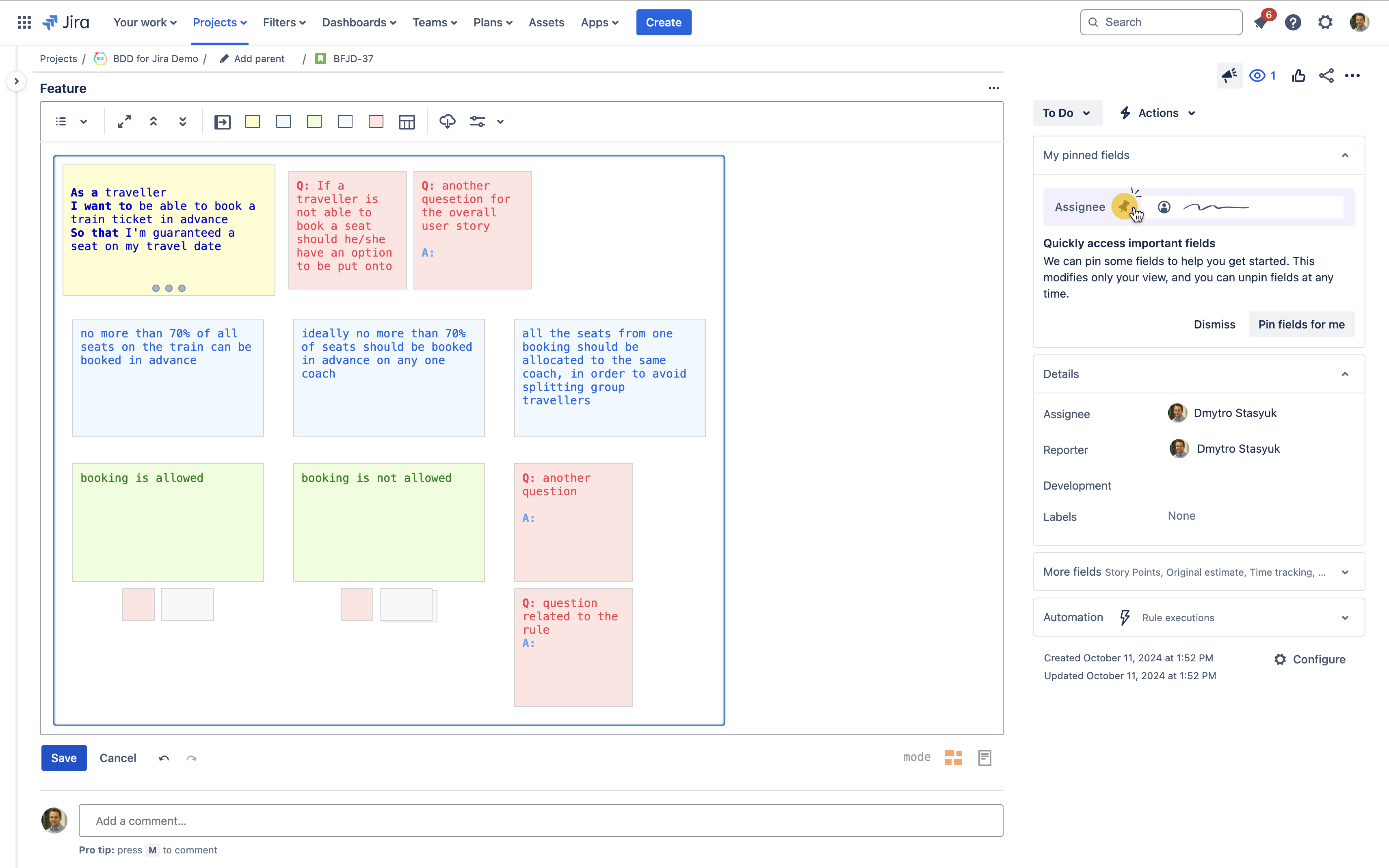Click the table layout toolbar icon
Image resolution: width=1389 pixels, height=868 pixels.
(407, 122)
